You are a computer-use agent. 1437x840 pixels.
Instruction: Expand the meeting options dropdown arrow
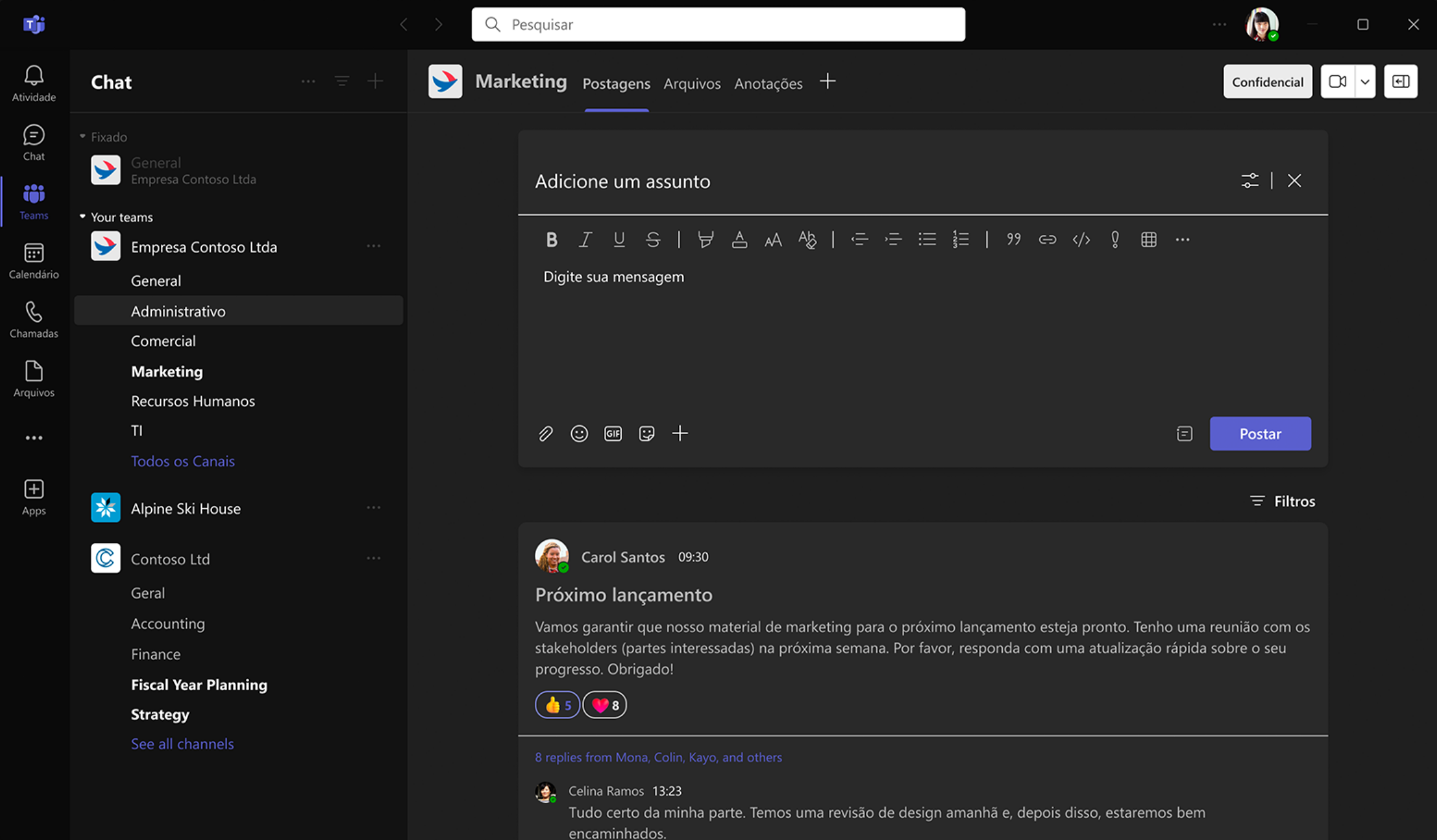tap(1365, 81)
